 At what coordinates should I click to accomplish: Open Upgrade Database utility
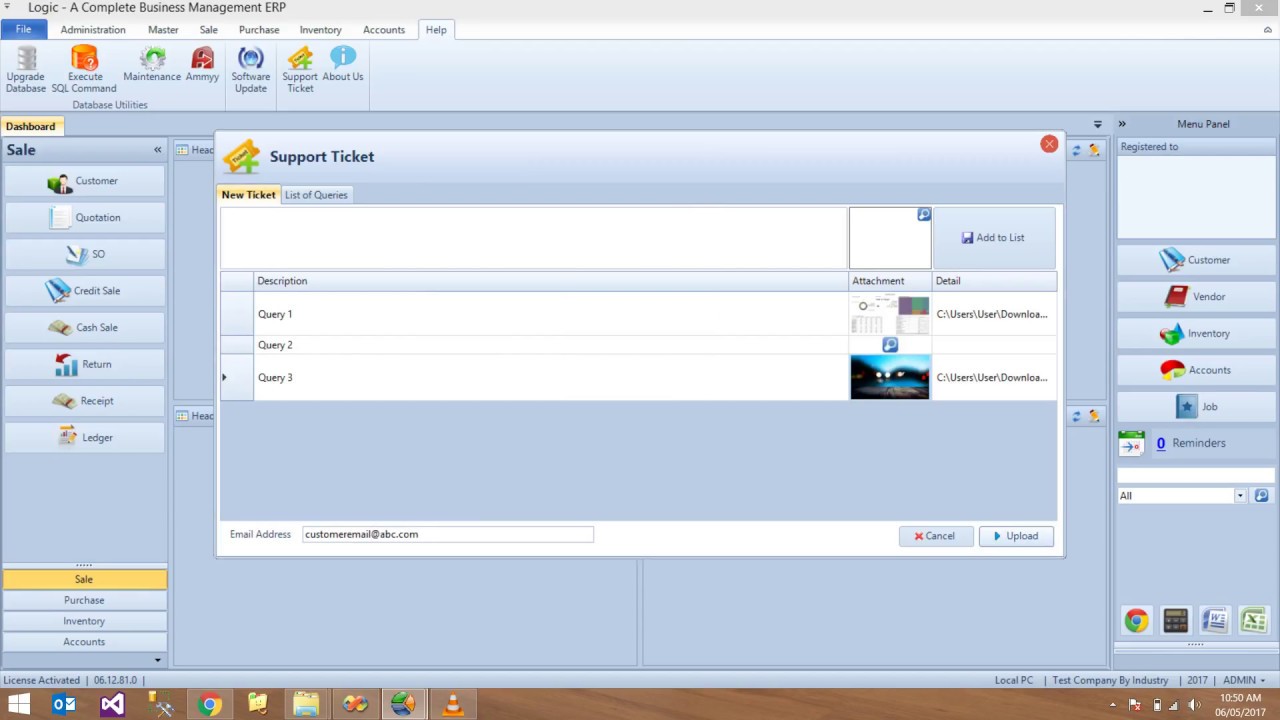[x=26, y=69]
